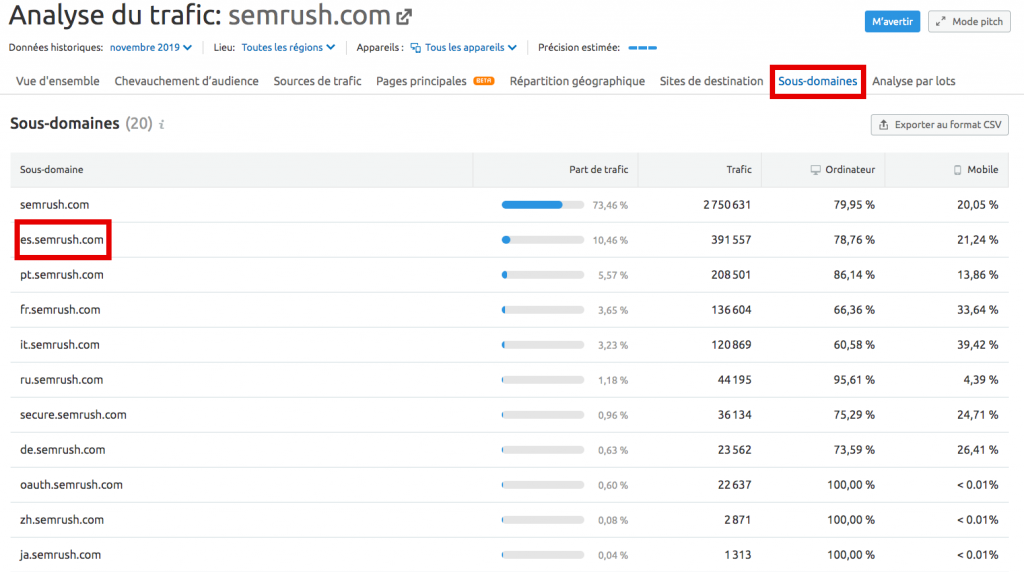Click the traffic value 136 604
This screenshot has width=1024, height=572.
tap(731, 310)
